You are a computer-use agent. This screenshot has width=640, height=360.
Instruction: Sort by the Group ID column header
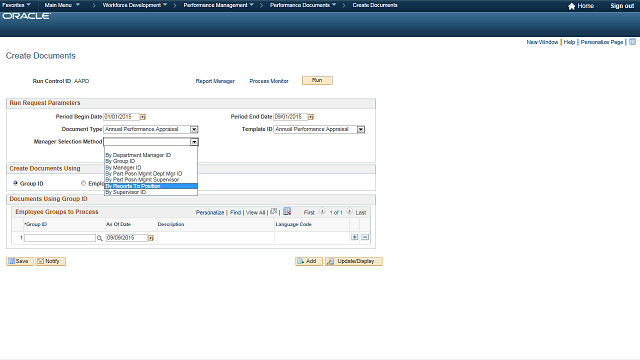click(x=36, y=224)
